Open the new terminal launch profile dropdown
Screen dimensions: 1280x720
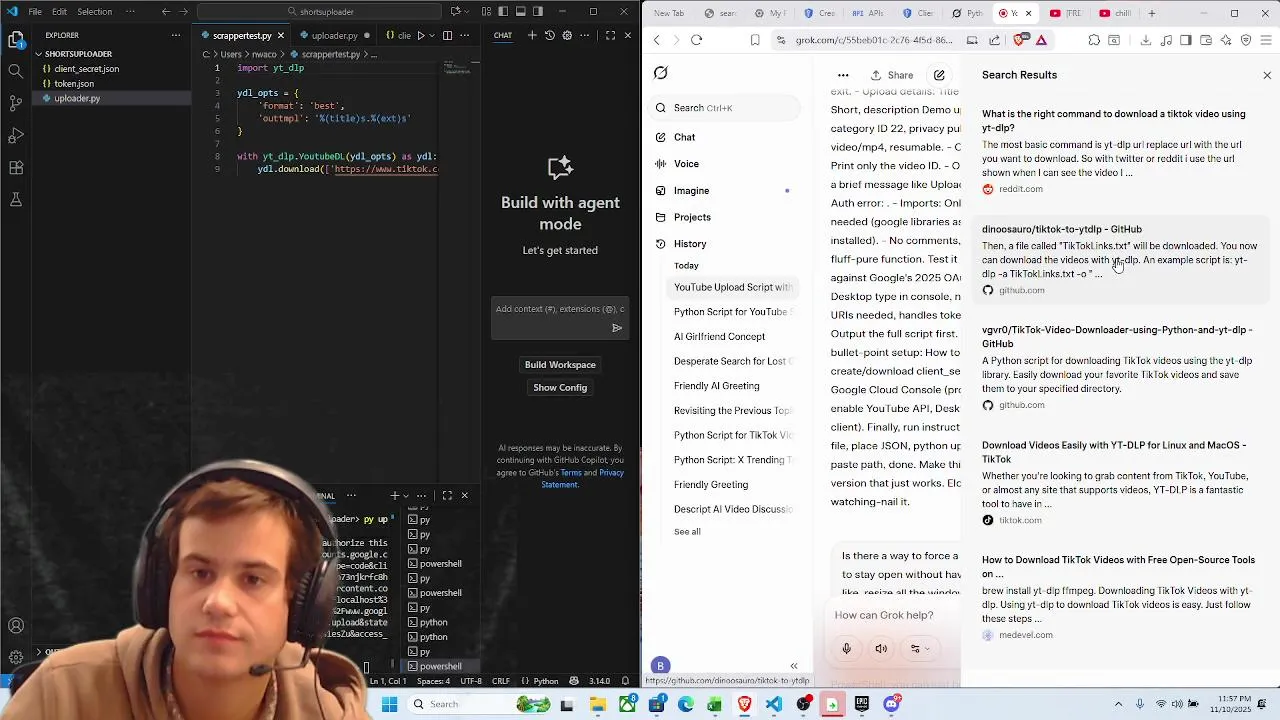click(406, 495)
